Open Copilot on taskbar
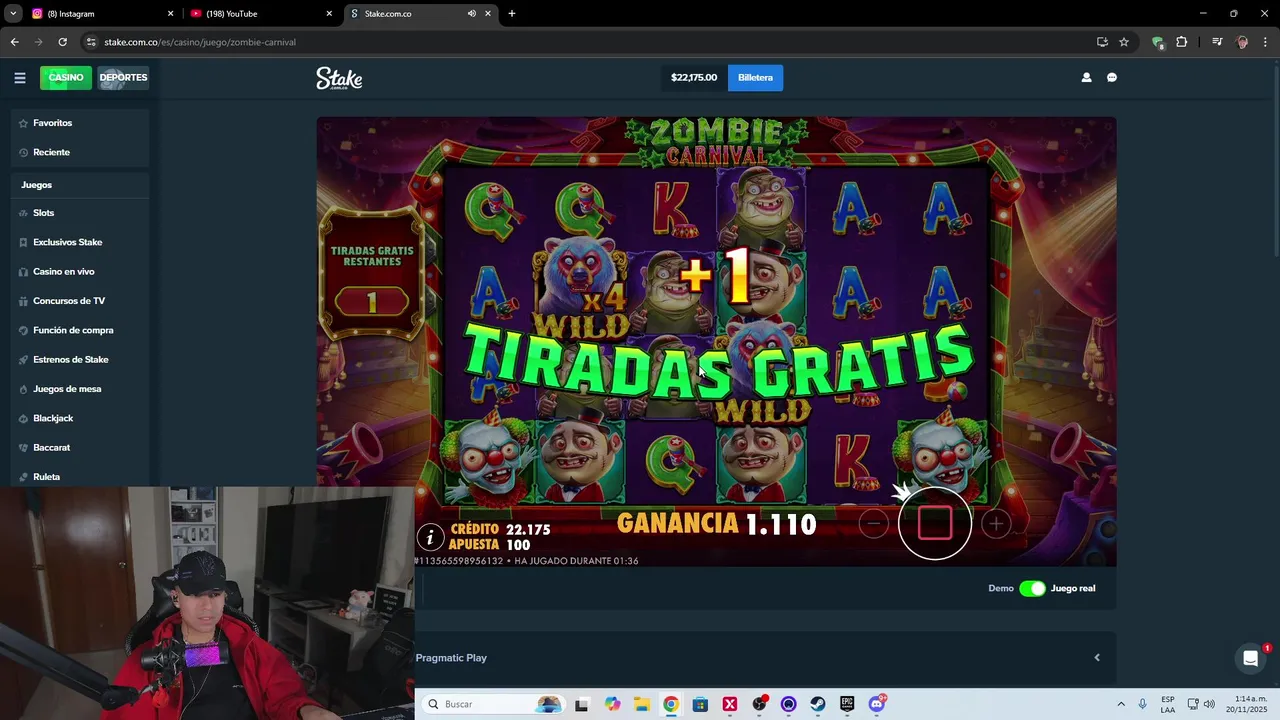 click(x=612, y=704)
